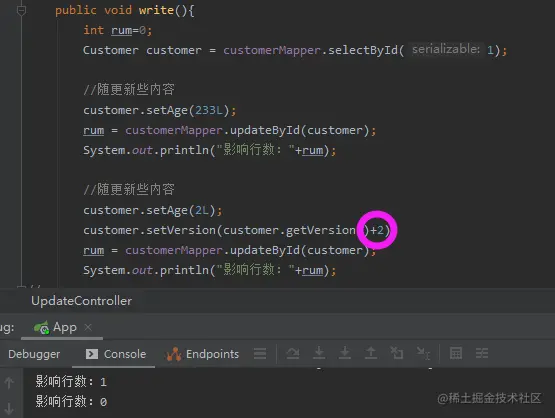
Task: Close the App debug session tab
Action: click(88, 327)
